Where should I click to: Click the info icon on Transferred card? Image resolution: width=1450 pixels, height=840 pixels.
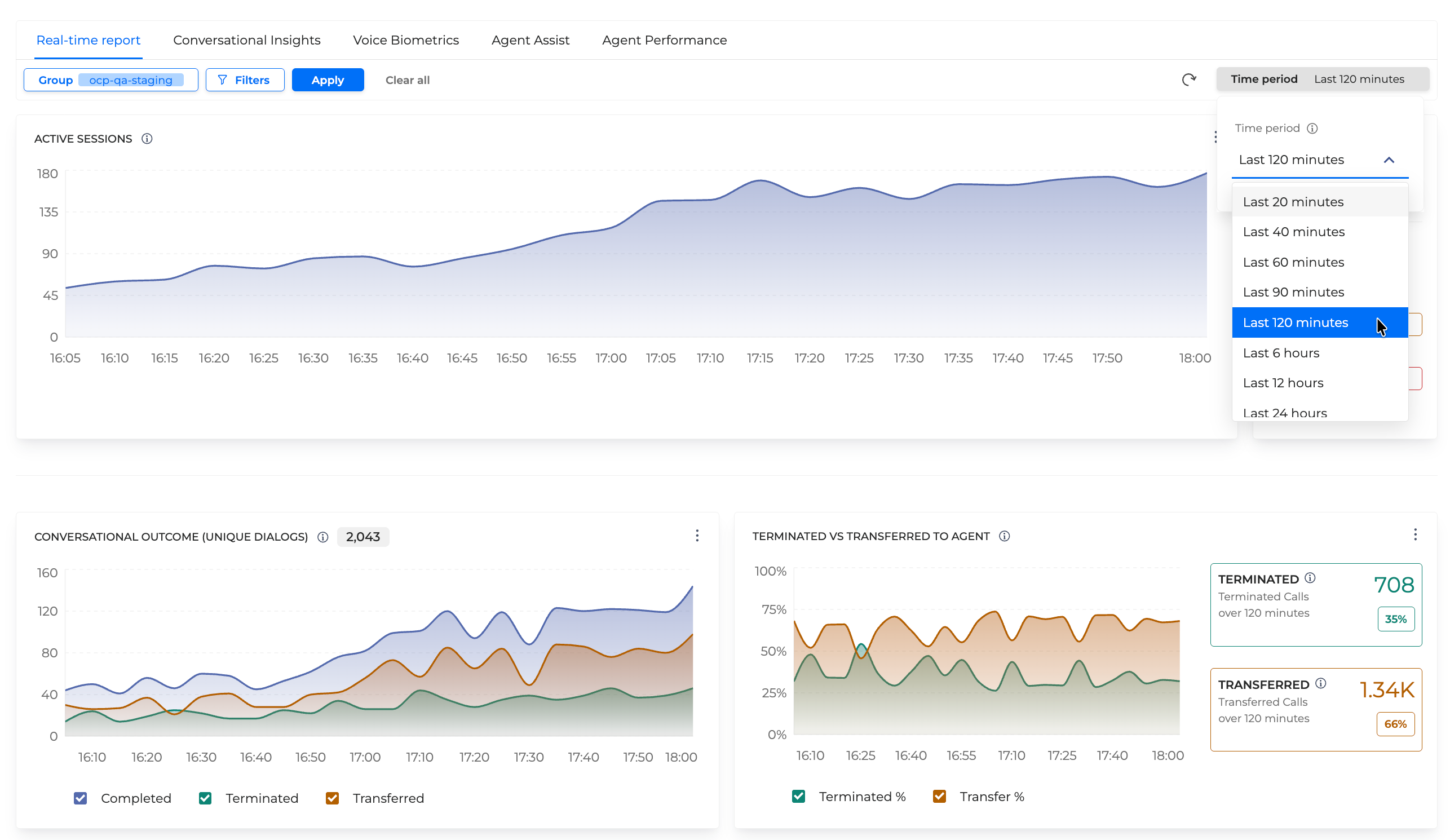click(x=1320, y=683)
